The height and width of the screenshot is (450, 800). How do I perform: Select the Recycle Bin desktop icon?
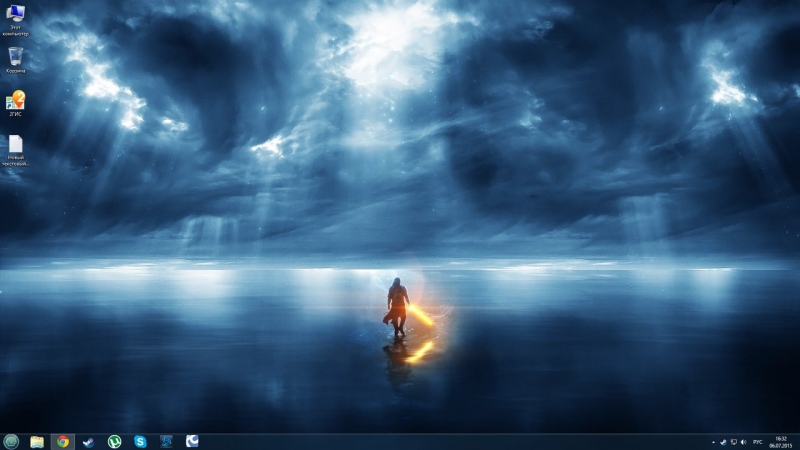[15, 60]
